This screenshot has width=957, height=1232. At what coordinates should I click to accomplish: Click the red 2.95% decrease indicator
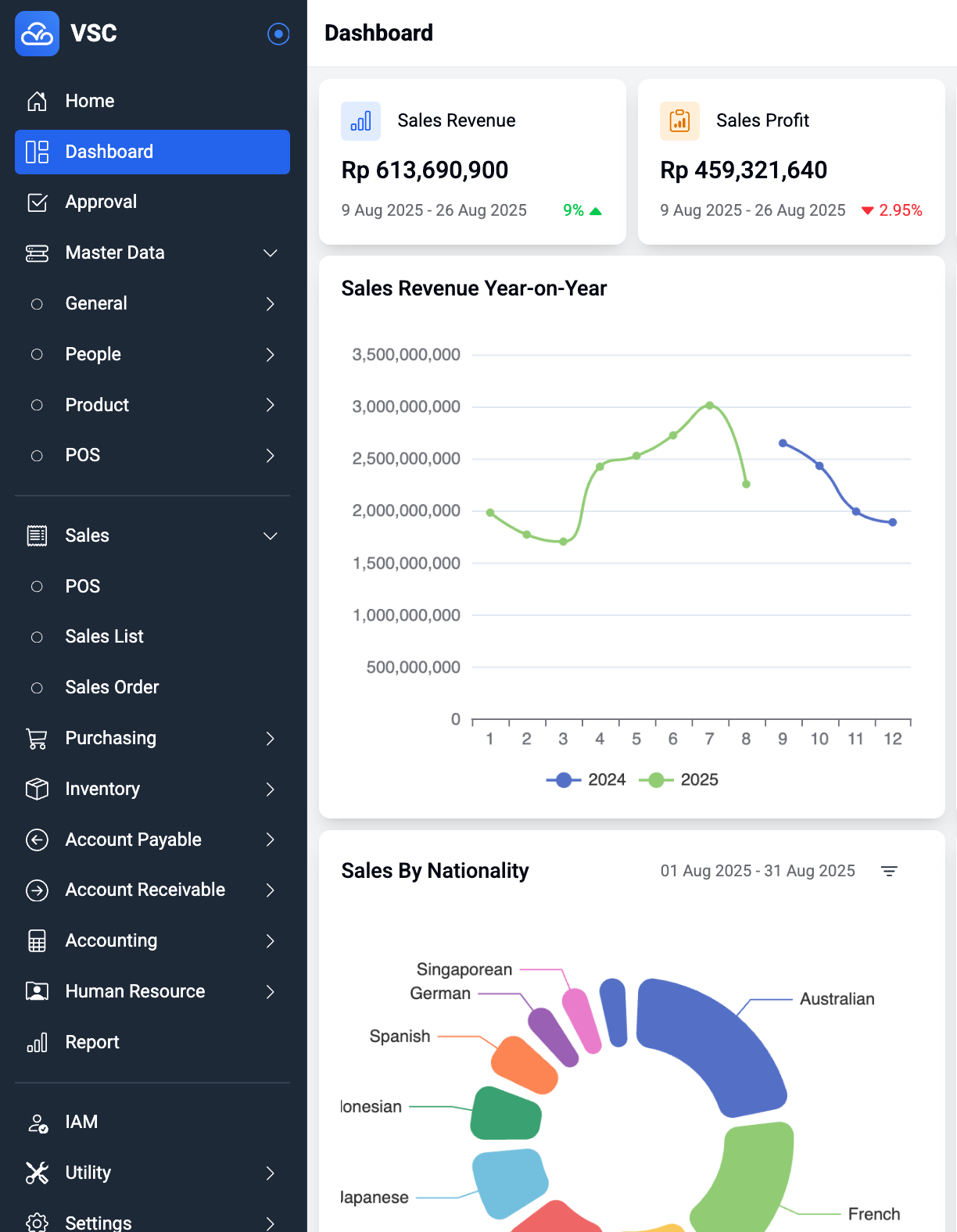coord(891,210)
